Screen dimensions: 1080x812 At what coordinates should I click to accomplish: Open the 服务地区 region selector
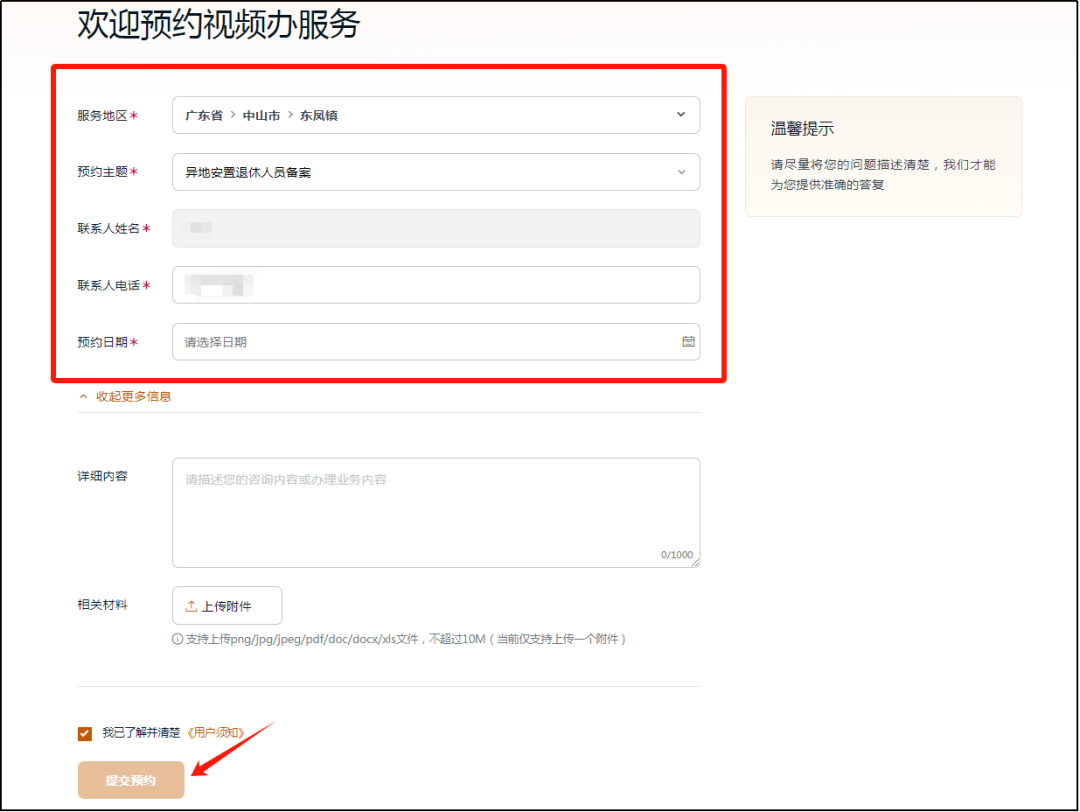[x=435, y=115]
